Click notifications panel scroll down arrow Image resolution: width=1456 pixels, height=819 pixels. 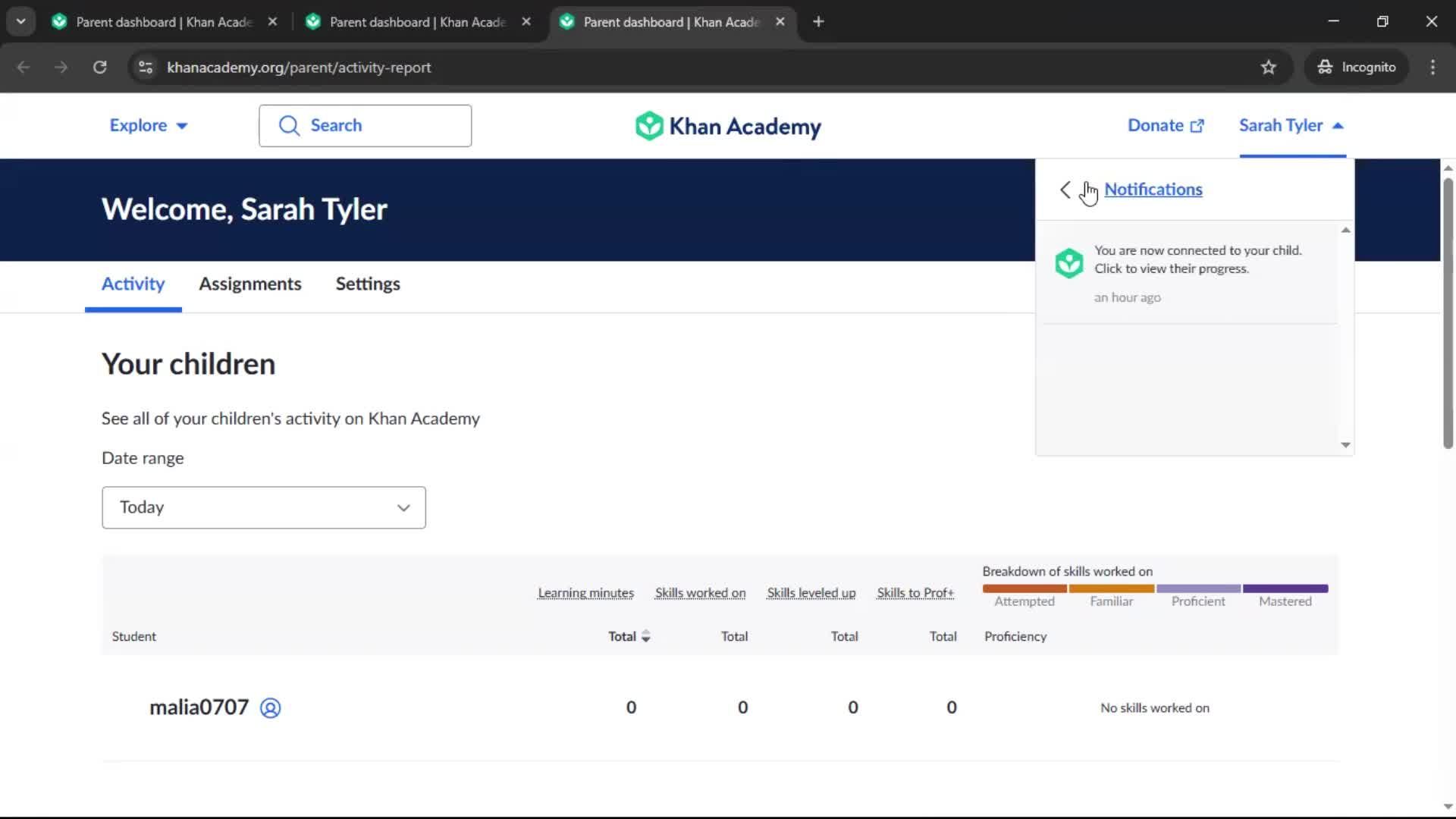tap(1345, 445)
